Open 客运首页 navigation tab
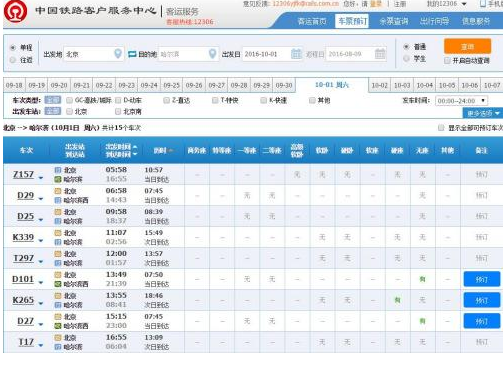 tap(312, 21)
